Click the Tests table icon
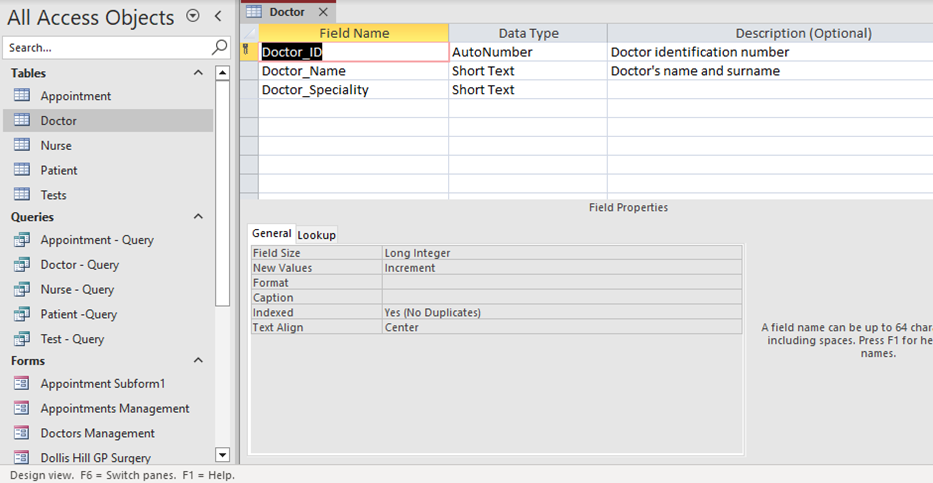 point(21,195)
